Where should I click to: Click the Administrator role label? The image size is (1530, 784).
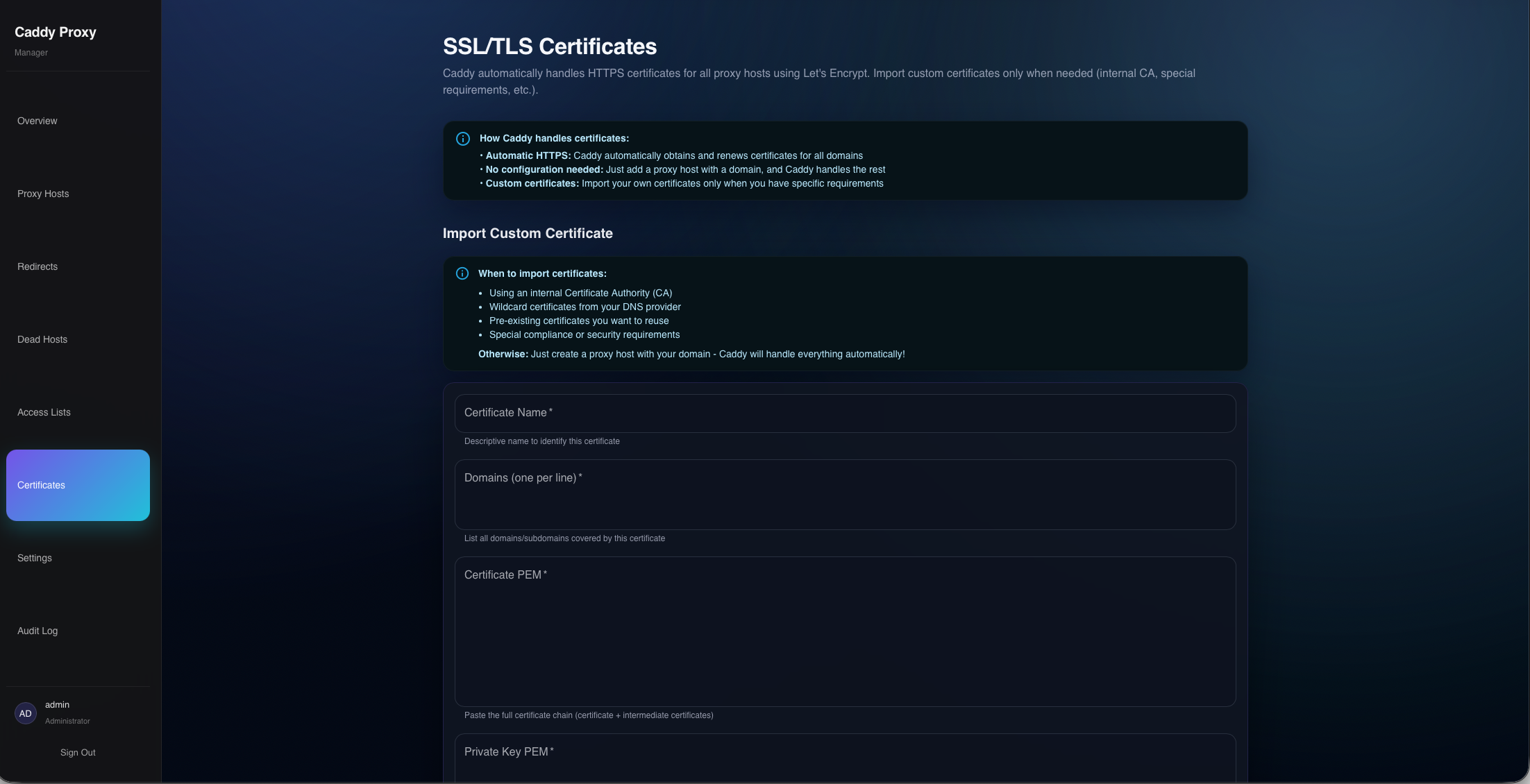pos(67,721)
